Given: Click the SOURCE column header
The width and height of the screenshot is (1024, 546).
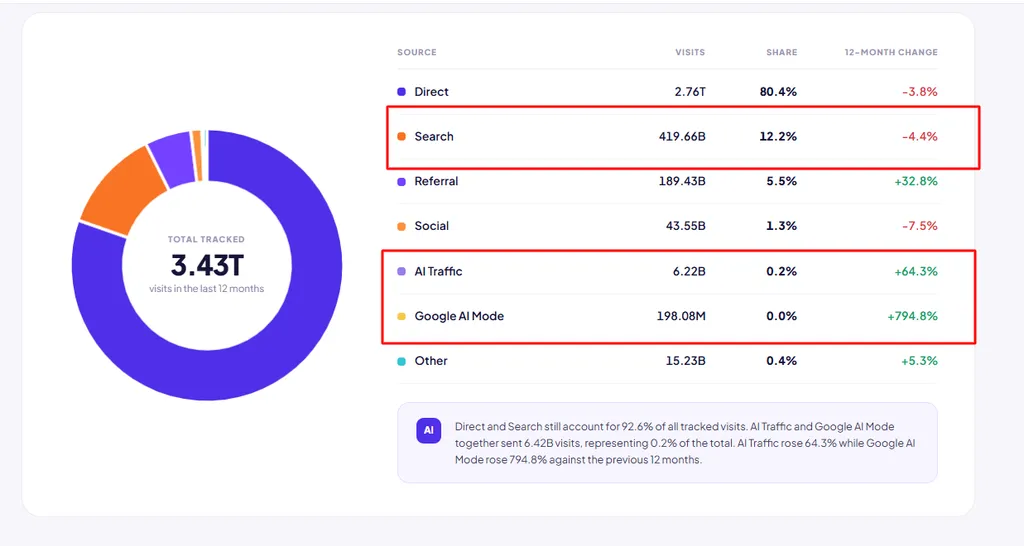Looking at the screenshot, I should pyautogui.click(x=417, y=52).
